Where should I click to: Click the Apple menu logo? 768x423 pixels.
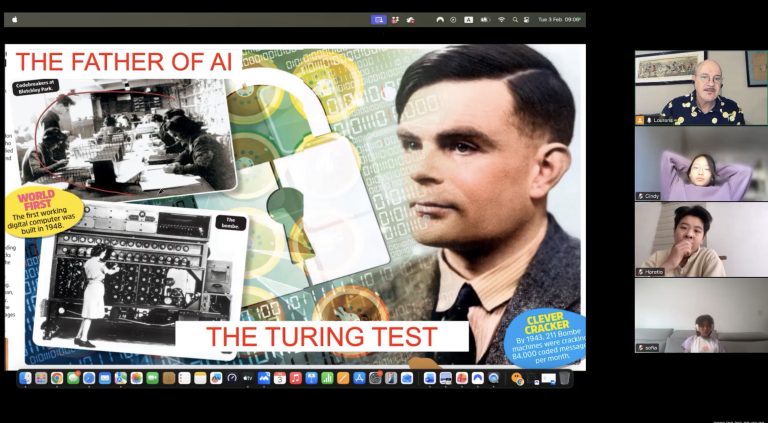click(x=15, y=19)
